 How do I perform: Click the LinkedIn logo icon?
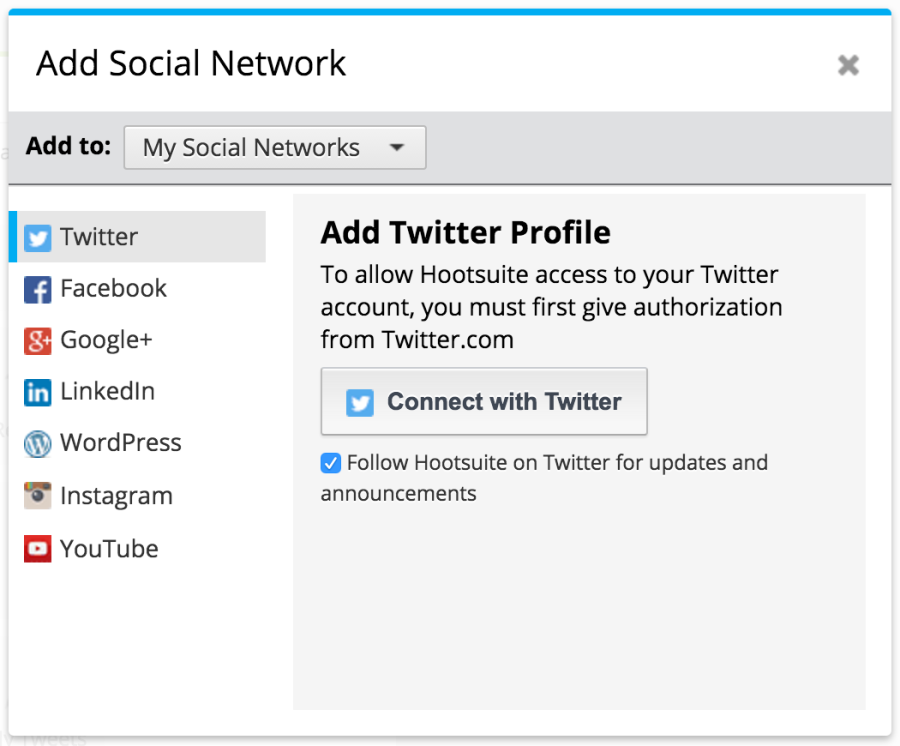pos(38,393)
